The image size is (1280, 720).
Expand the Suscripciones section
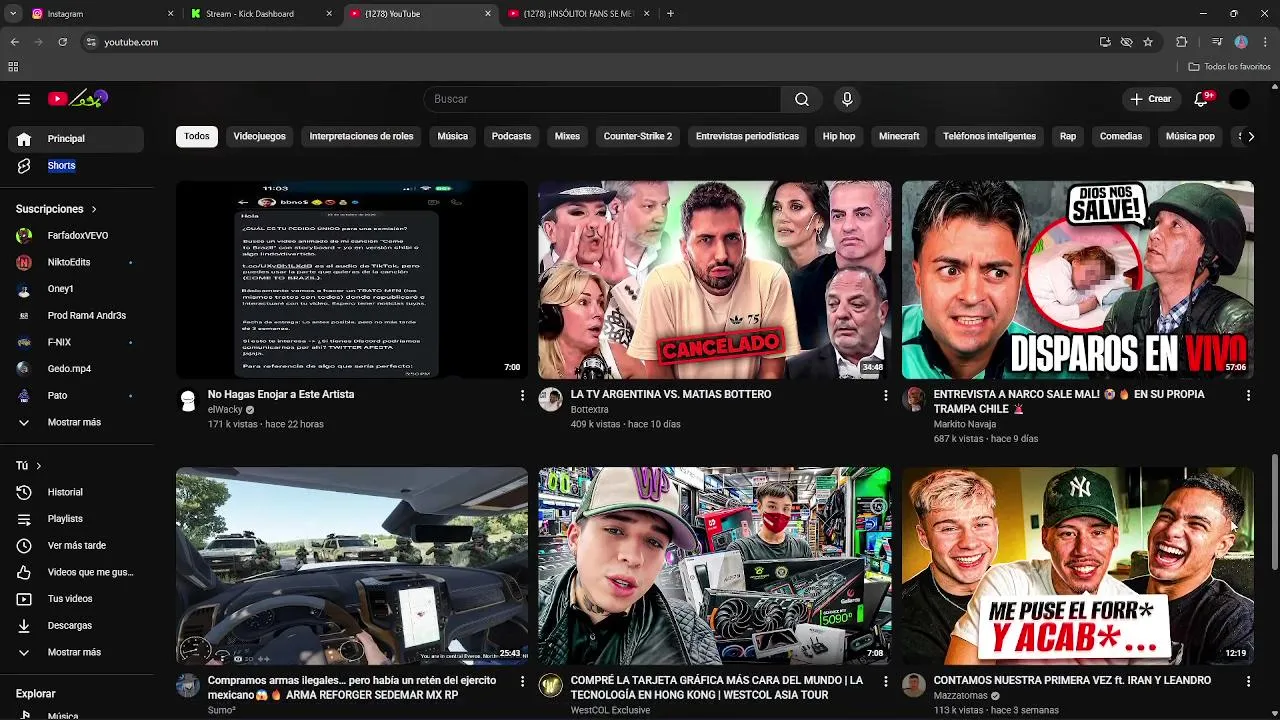[x=56, y=209]
